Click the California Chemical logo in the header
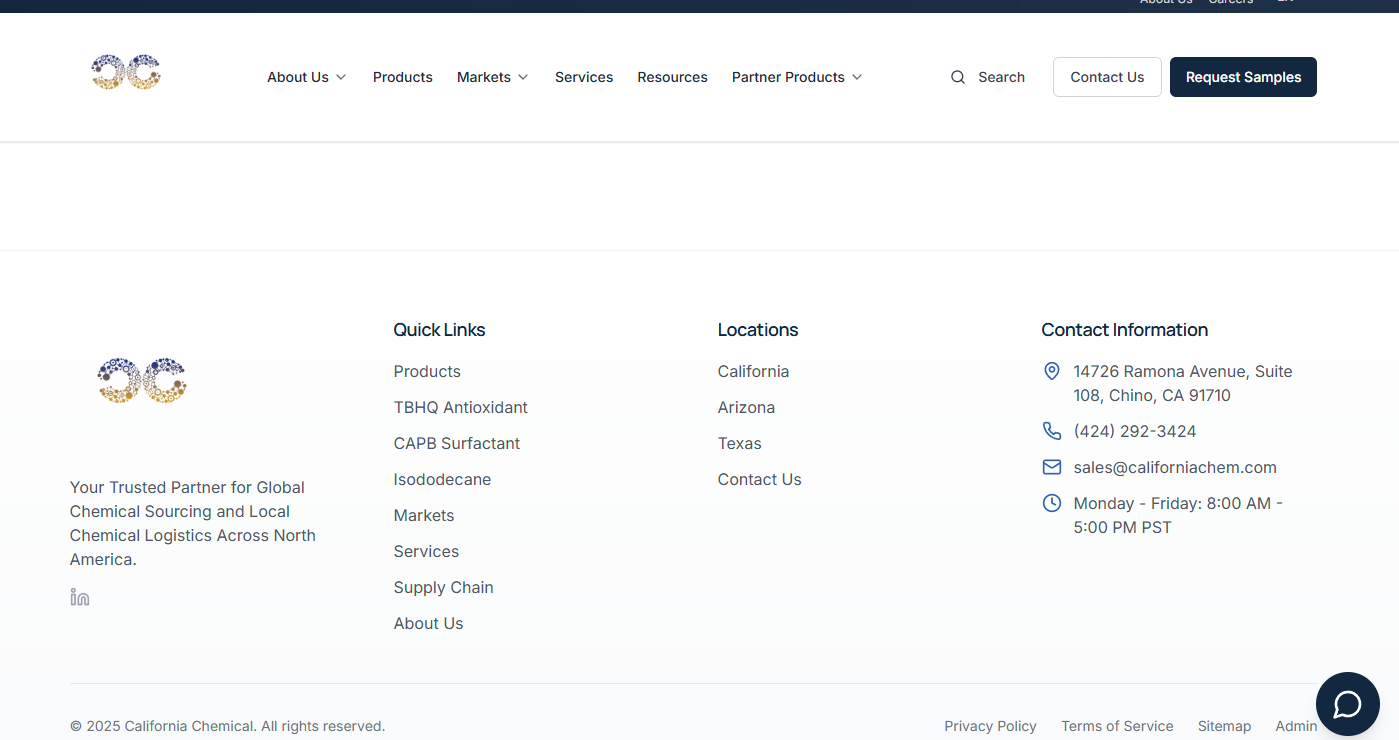This screenshot has height=740, width=1399. (x=125, y=72)
